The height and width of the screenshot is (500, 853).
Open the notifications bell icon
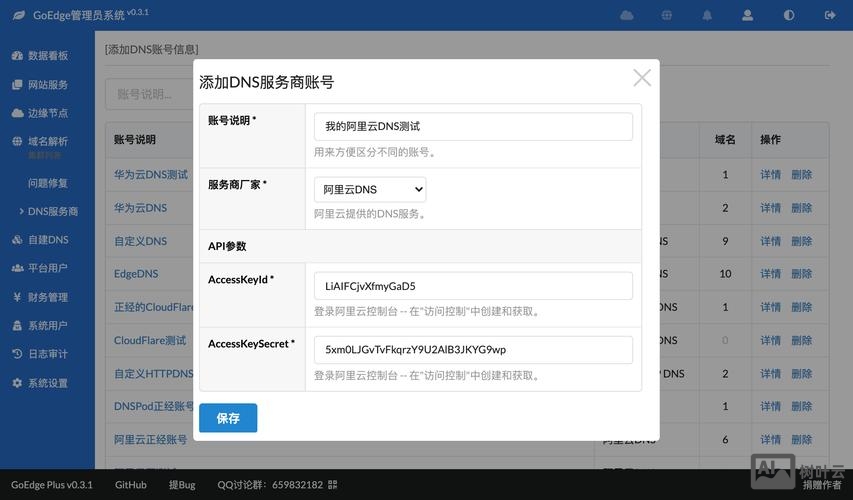pos(707,15)
